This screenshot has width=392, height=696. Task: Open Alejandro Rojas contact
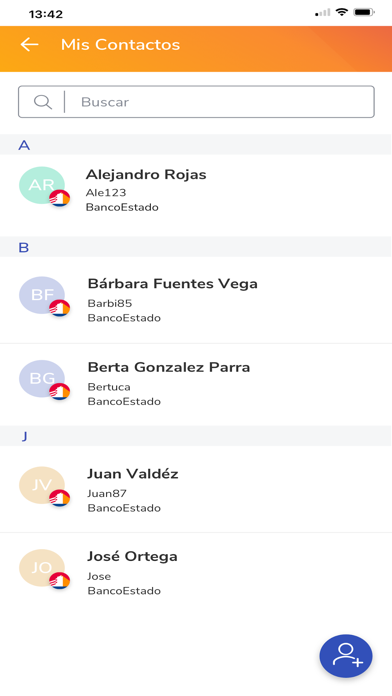(196, 190)
